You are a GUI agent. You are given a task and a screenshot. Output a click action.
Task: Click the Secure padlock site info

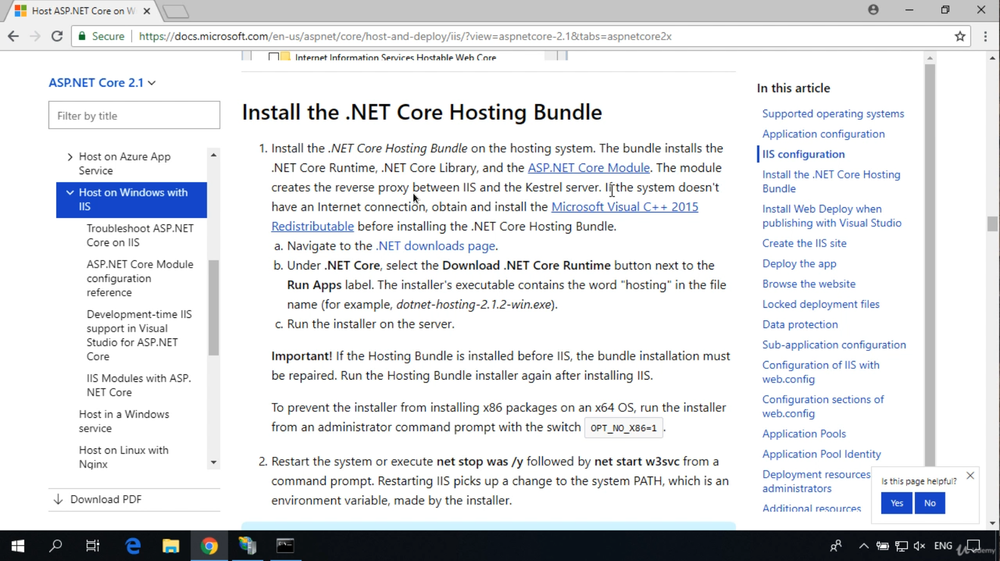(101, 36)
